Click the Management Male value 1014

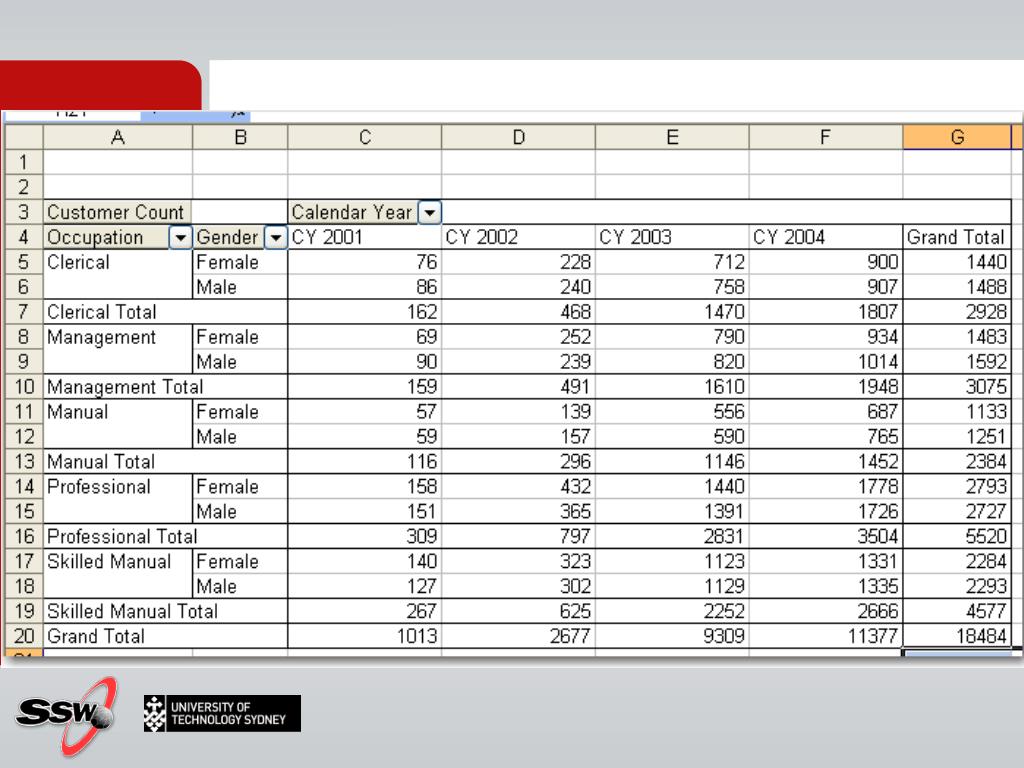(826, 362)
